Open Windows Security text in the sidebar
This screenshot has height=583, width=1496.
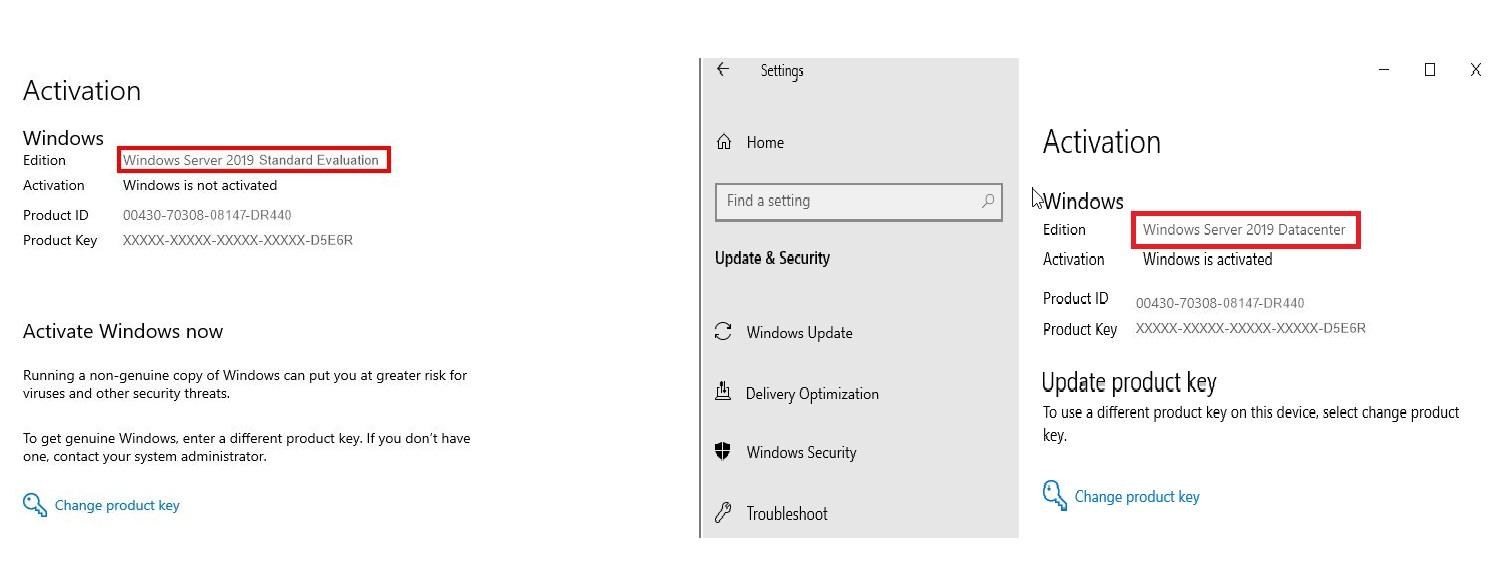pyautogui.click(x=801, y=453)
